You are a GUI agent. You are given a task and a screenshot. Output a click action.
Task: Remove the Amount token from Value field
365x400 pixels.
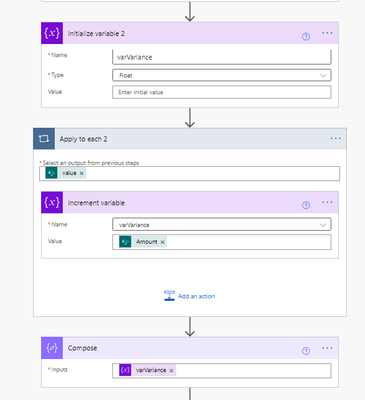(x=163, y=242)
